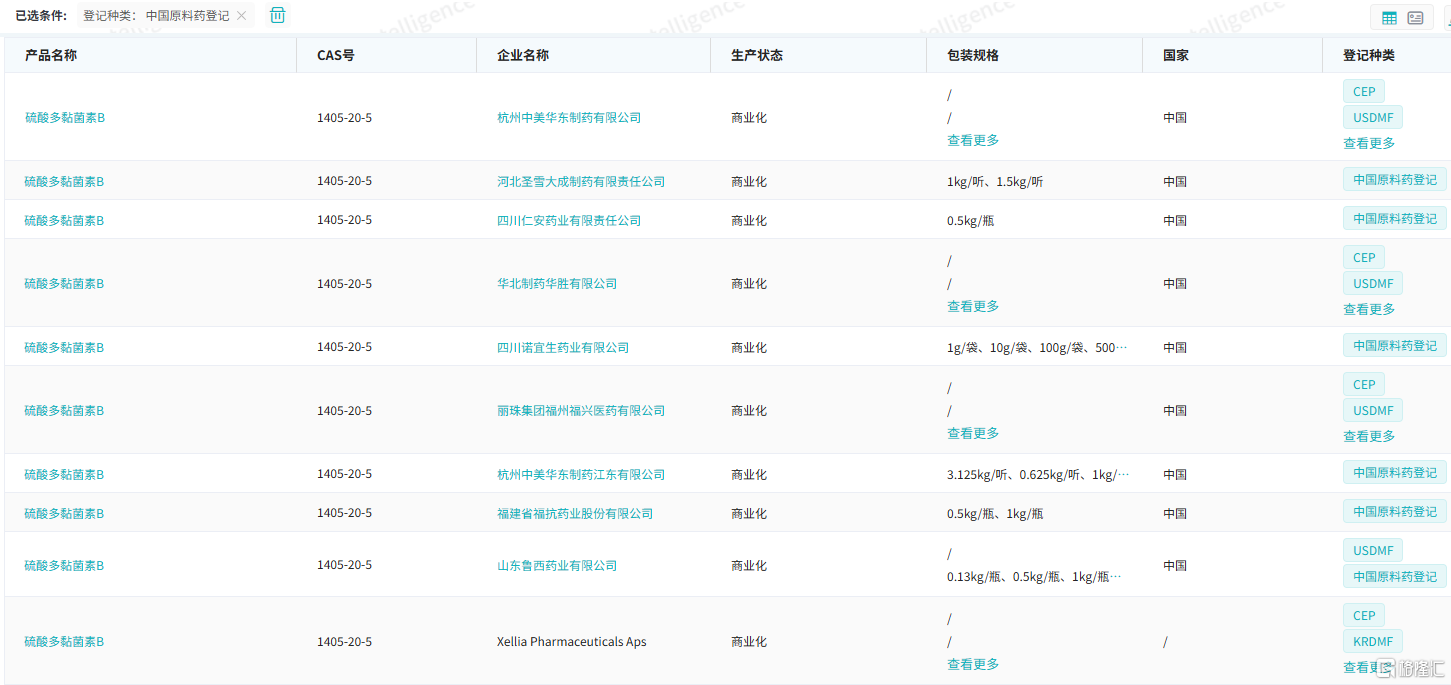
Task: Click USDMF tag in 丽珠集团福州福兴 row
Action: point(1373,410)
